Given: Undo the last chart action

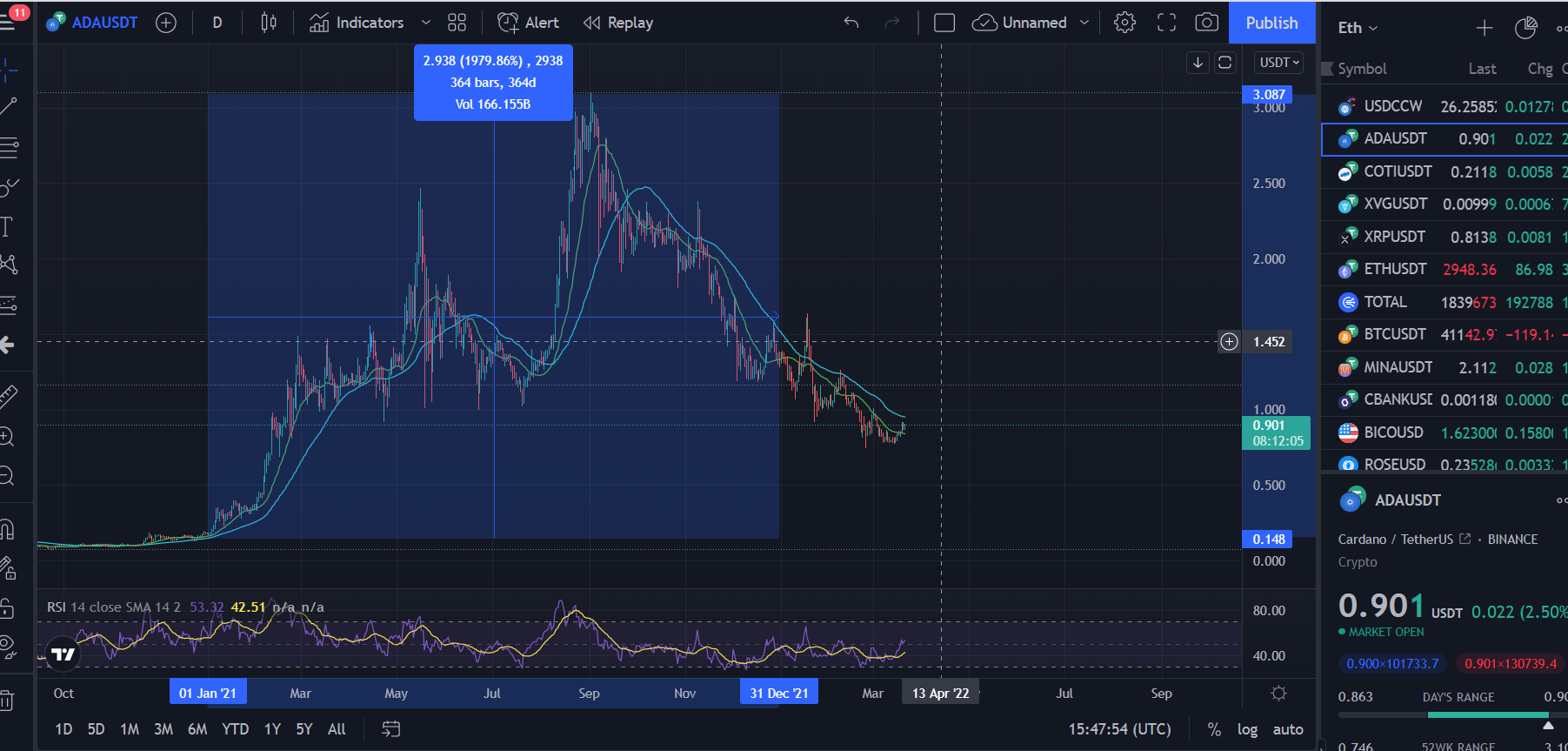Looking at the screenshot, I should click(x=851, y=23).
